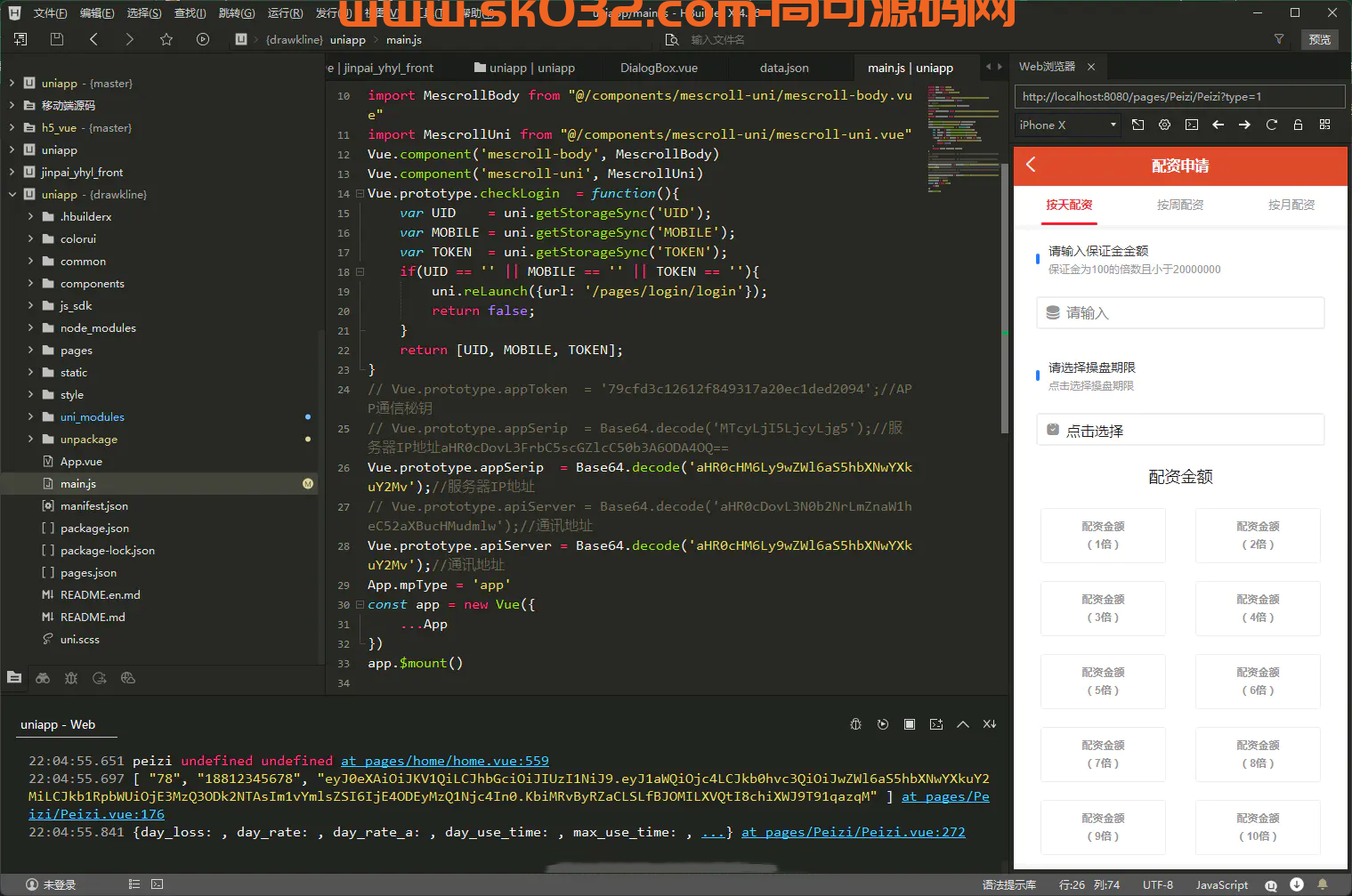The width and height of the screenshot is (1352, 896).
Task: Select the 按周配资 tab in preview
Action: [1180, 205]
